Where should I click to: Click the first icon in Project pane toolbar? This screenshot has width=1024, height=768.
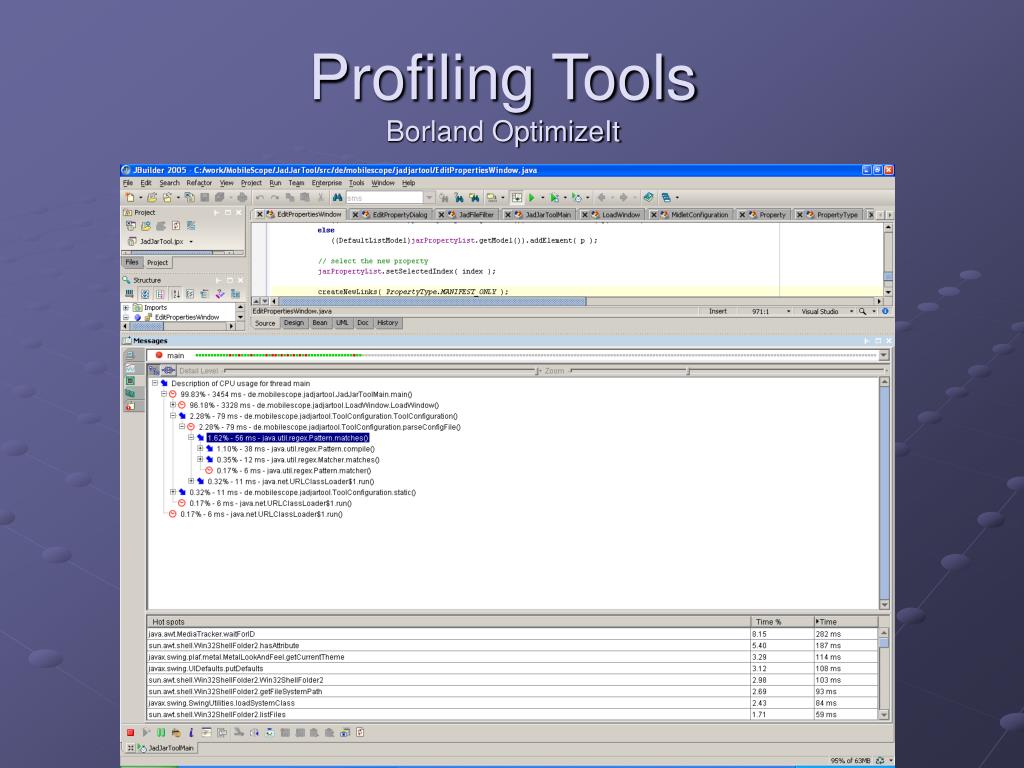click(x=131, y=226)
